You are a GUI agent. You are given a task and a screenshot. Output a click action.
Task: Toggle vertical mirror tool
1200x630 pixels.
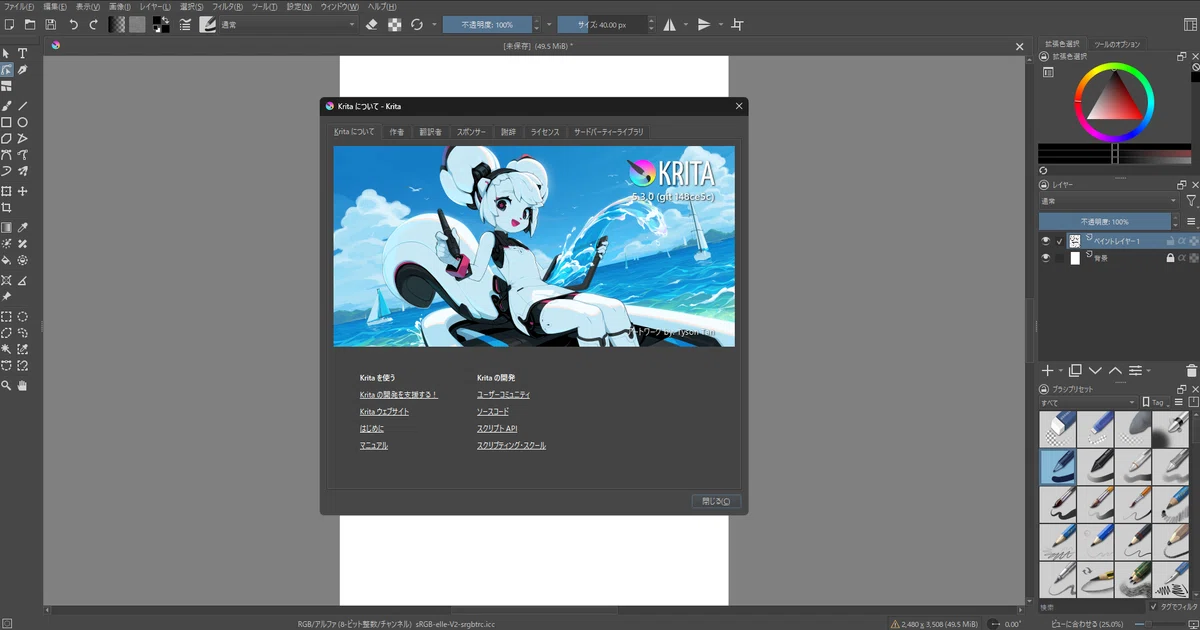pos(704,24)
